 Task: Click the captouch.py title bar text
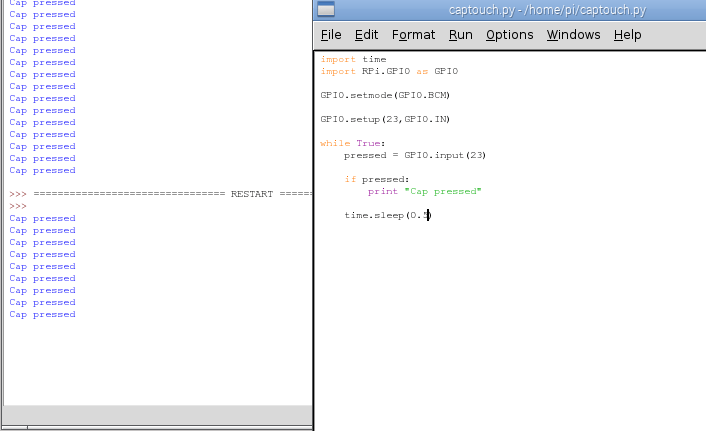(547, 10)
